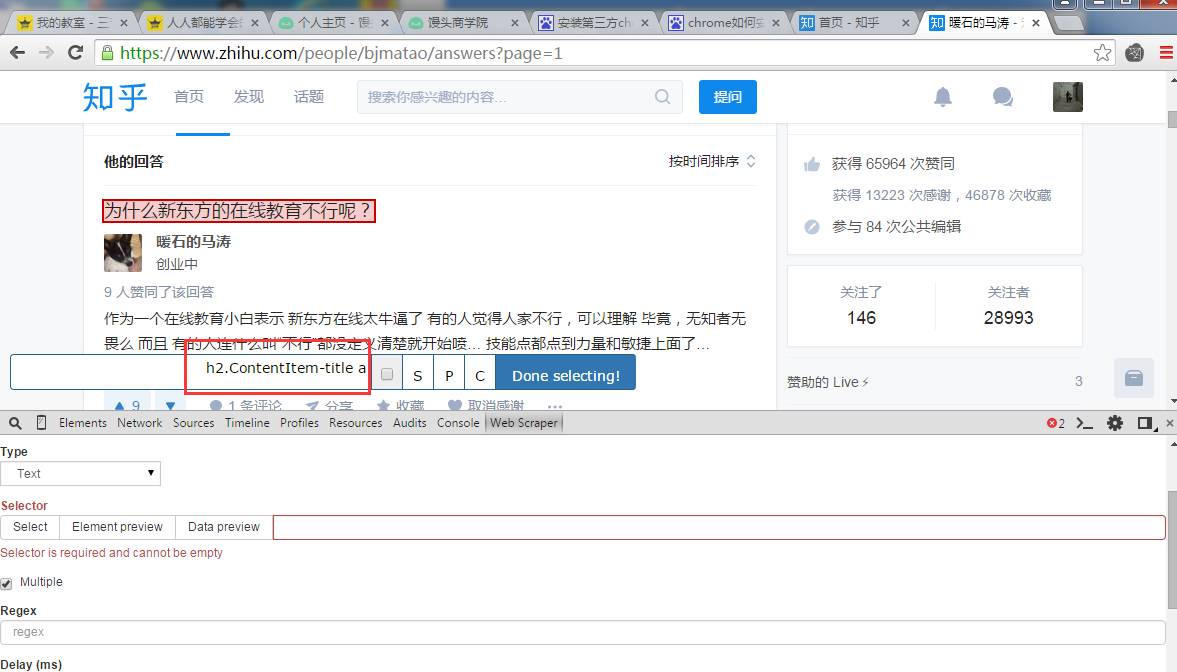The width and height of the screenshot is (1177, 672).
Task: Select the Web Scraper DevTools tab
Action: click(x=524, y=423)
